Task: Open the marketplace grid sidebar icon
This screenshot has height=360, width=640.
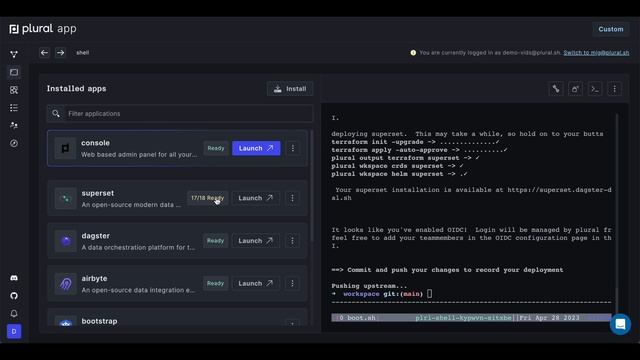Action: pos(14,90)
